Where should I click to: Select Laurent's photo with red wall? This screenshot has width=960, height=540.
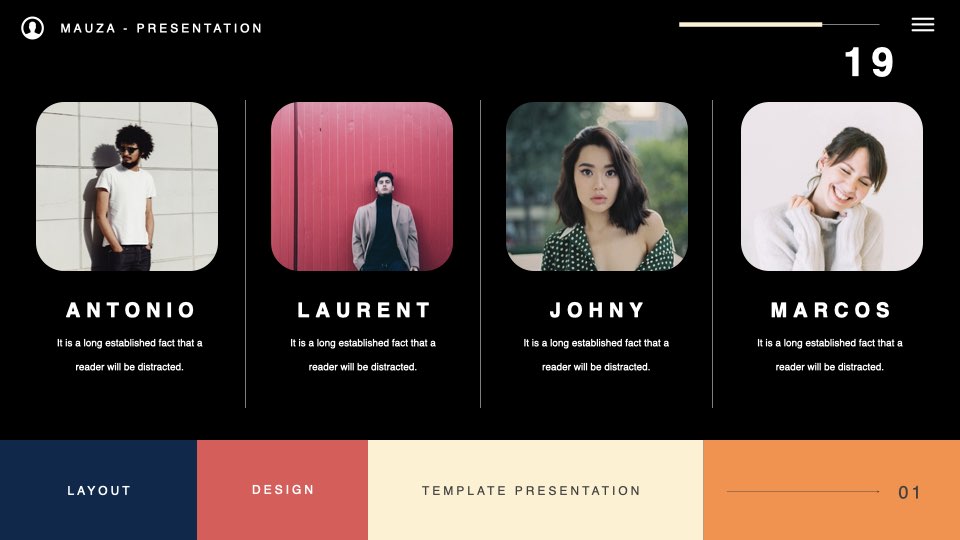click(x=362, y=186)
